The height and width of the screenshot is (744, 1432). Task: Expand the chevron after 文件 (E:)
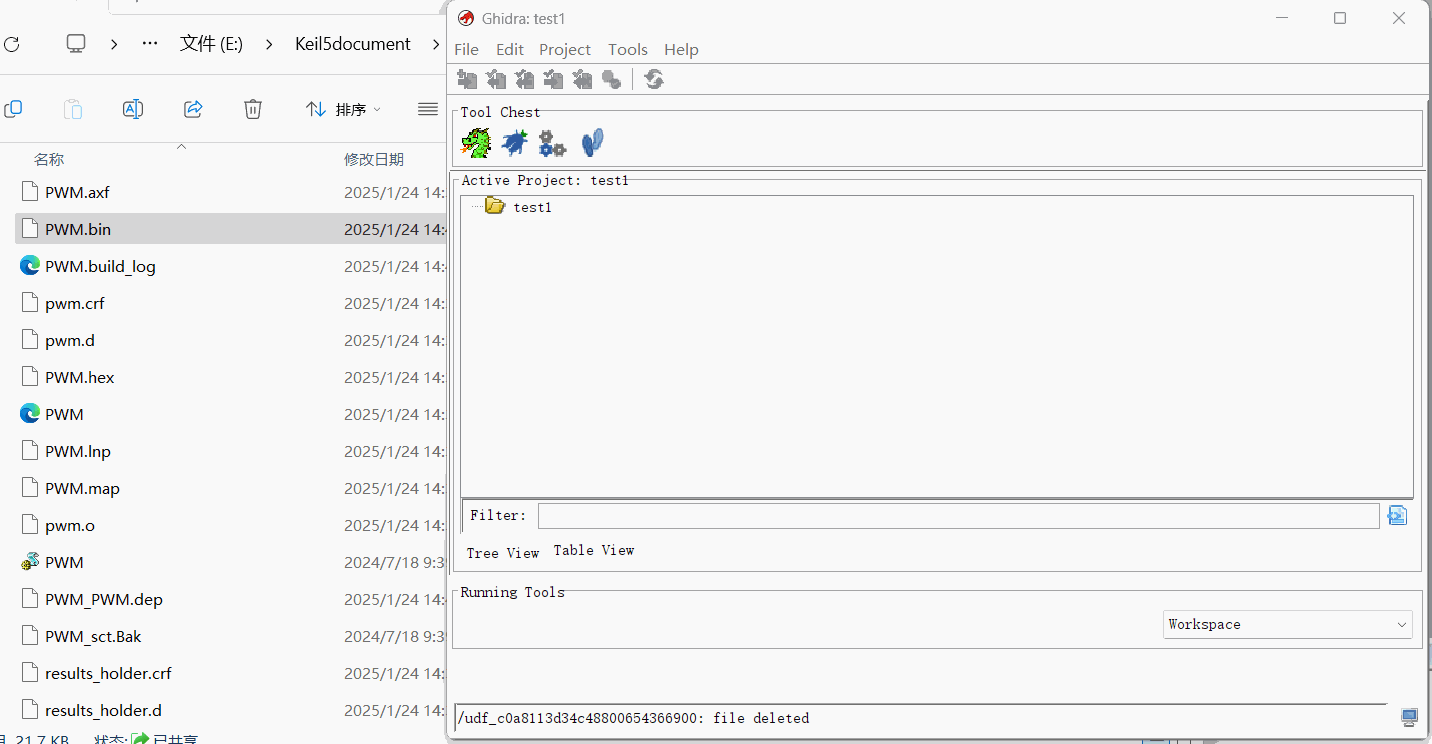point(270,44)
